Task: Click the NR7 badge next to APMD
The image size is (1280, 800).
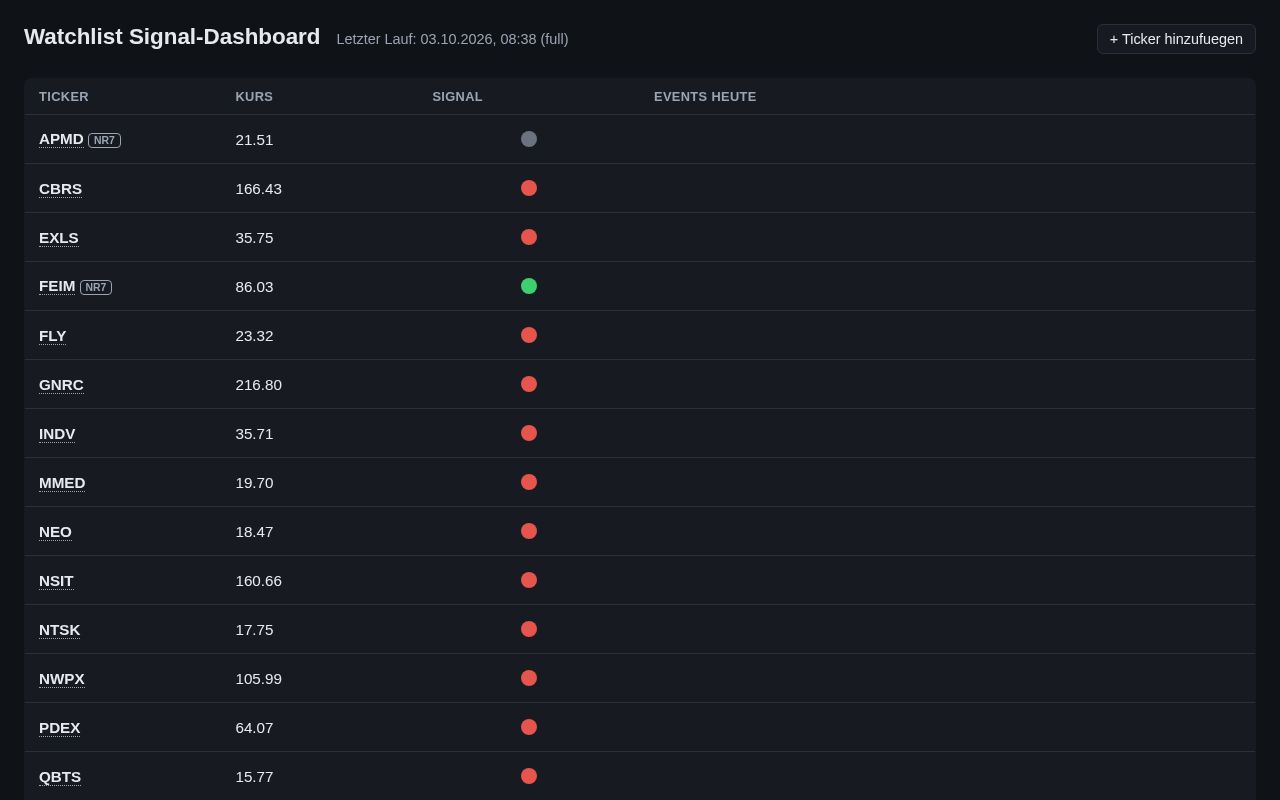Action: tap(104, 140)
